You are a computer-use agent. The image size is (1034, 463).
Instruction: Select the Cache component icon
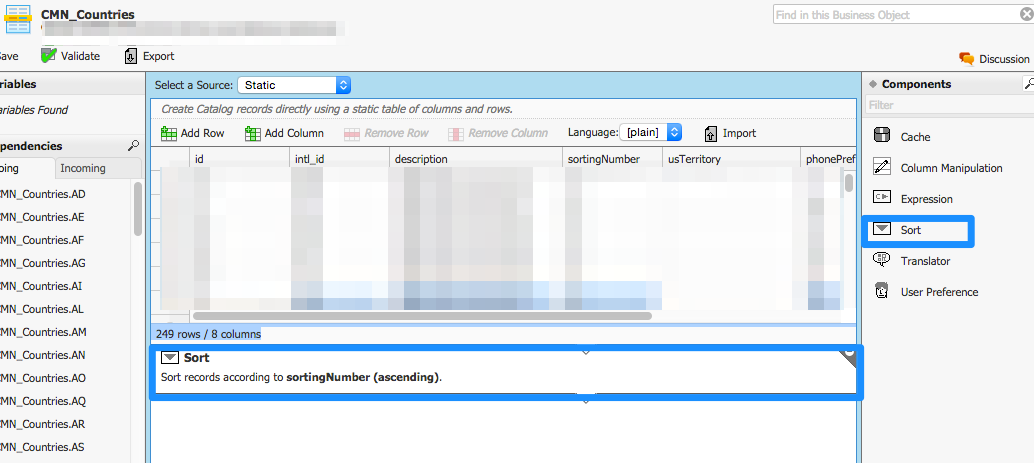882,136
